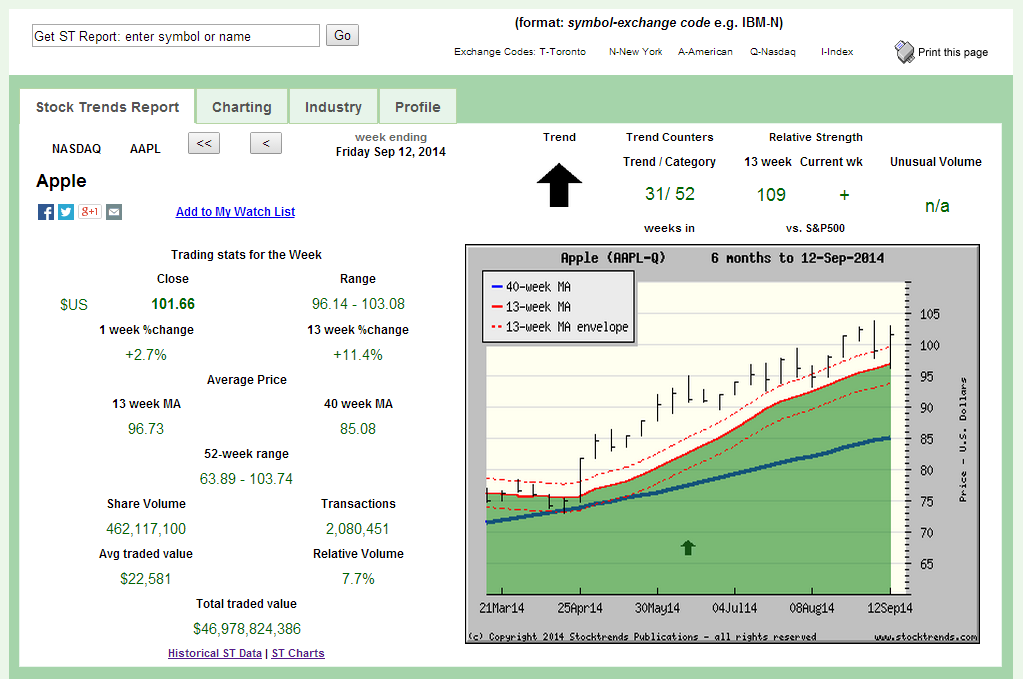
Task: Click the Trading stats for the Week heading
Action: pyautogui.click(x=246, y=255)
